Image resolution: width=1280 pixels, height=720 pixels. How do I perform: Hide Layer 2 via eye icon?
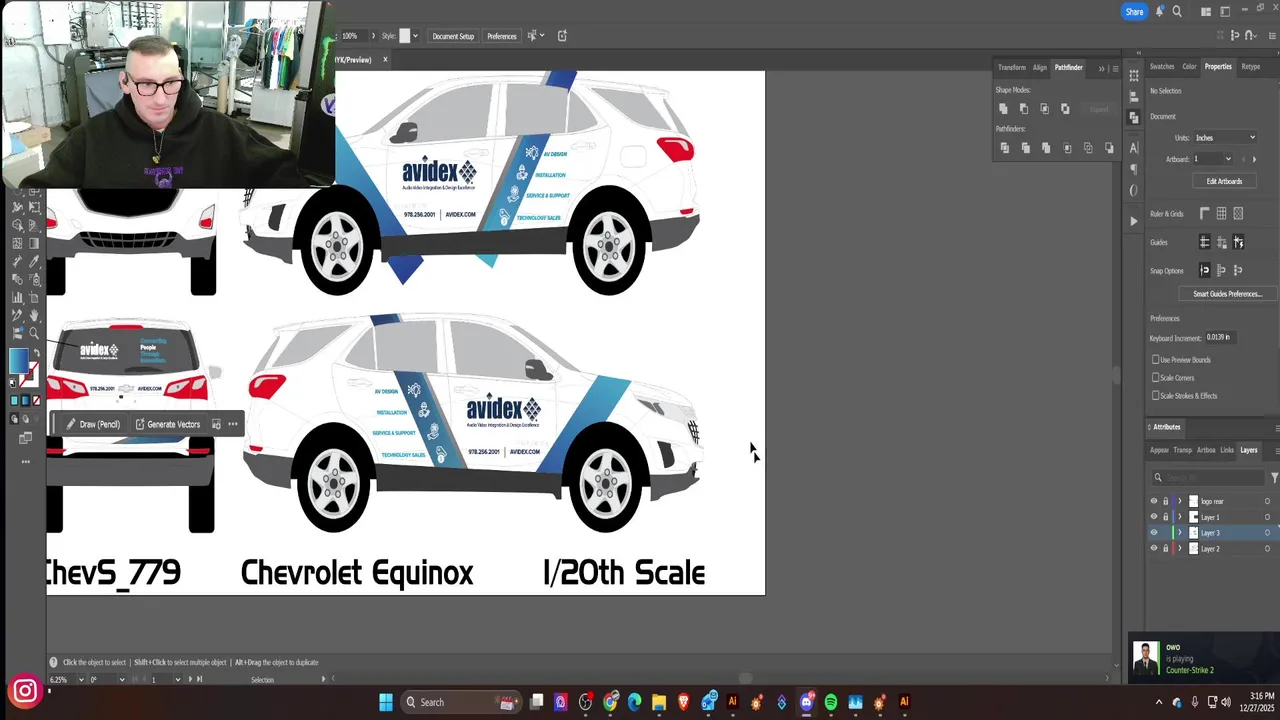pyautogui.click(x=1154, y=548)
